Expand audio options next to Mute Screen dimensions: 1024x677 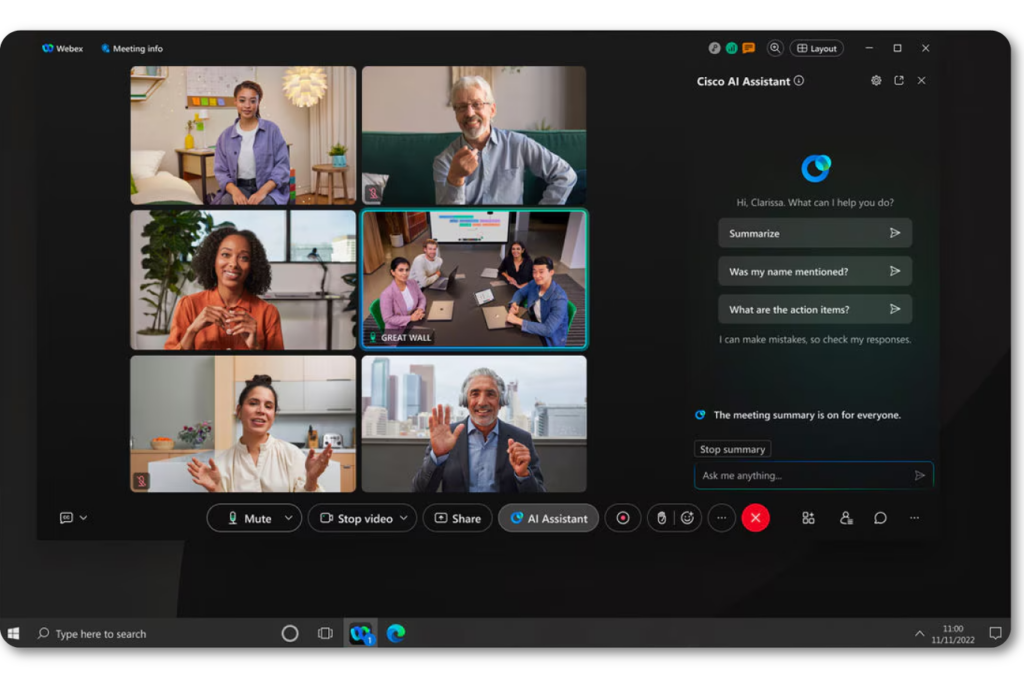(289, 518)
